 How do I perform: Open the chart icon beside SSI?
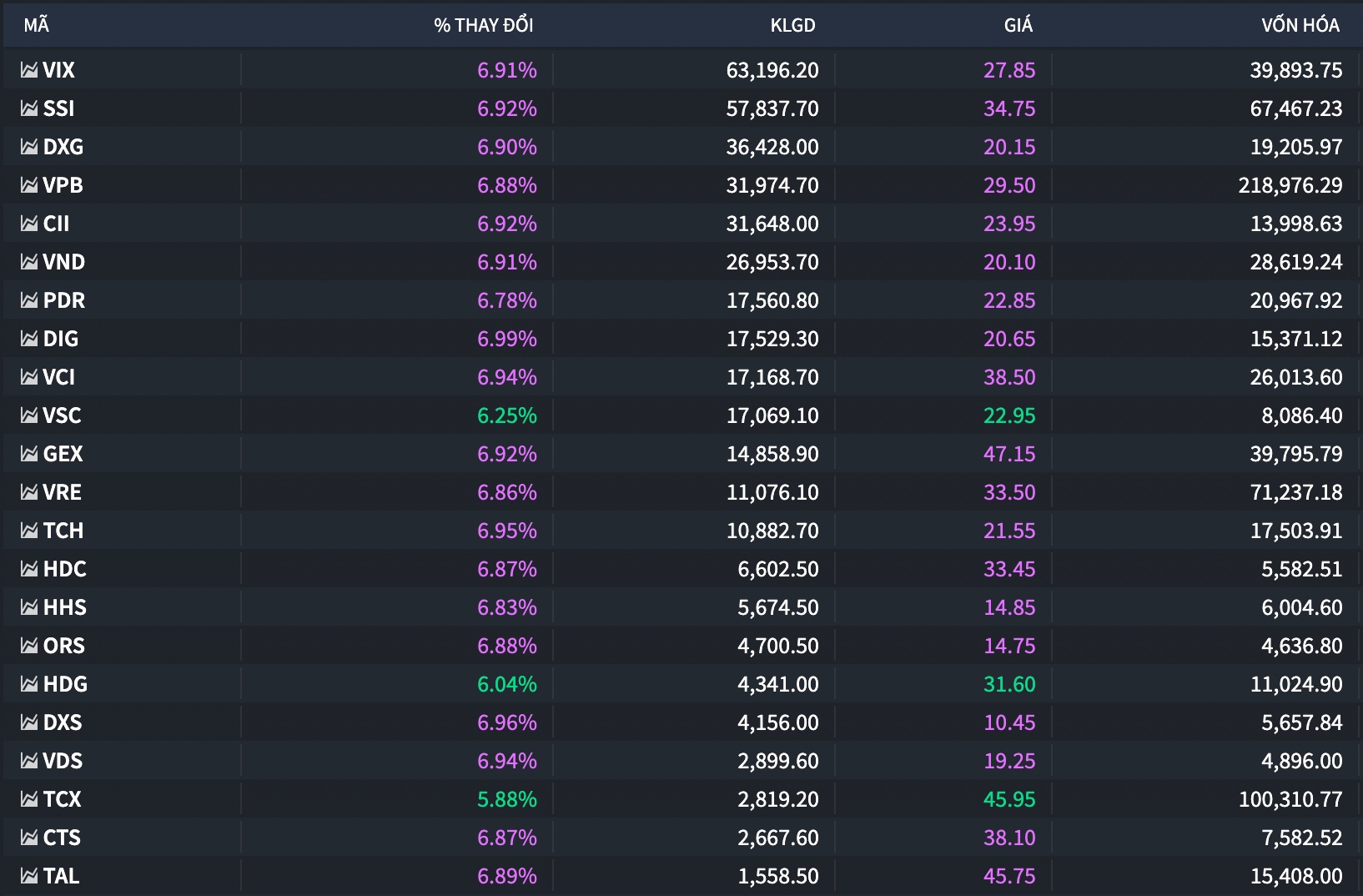coord(29,108)
